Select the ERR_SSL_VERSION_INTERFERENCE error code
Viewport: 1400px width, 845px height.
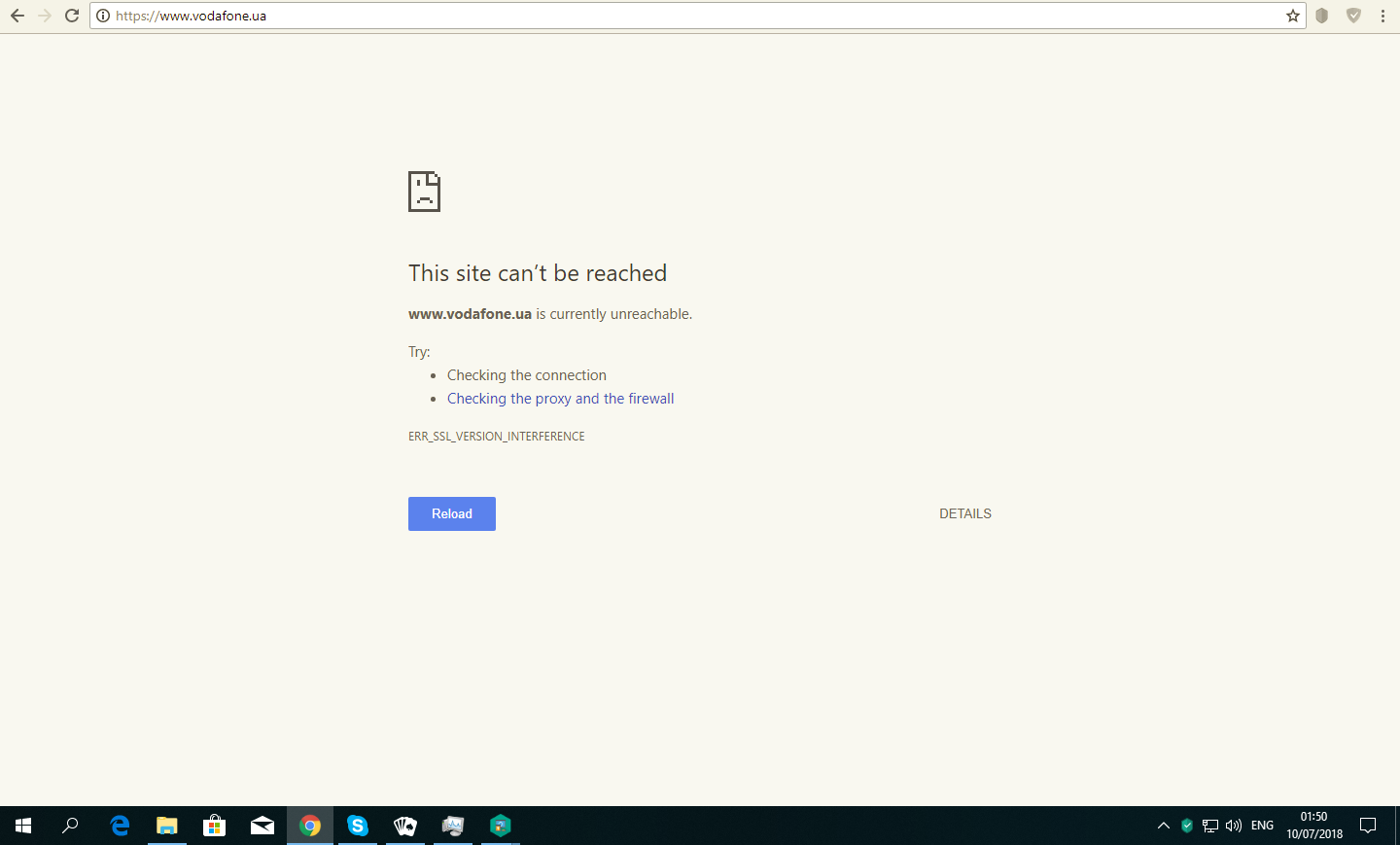[497, 437]
